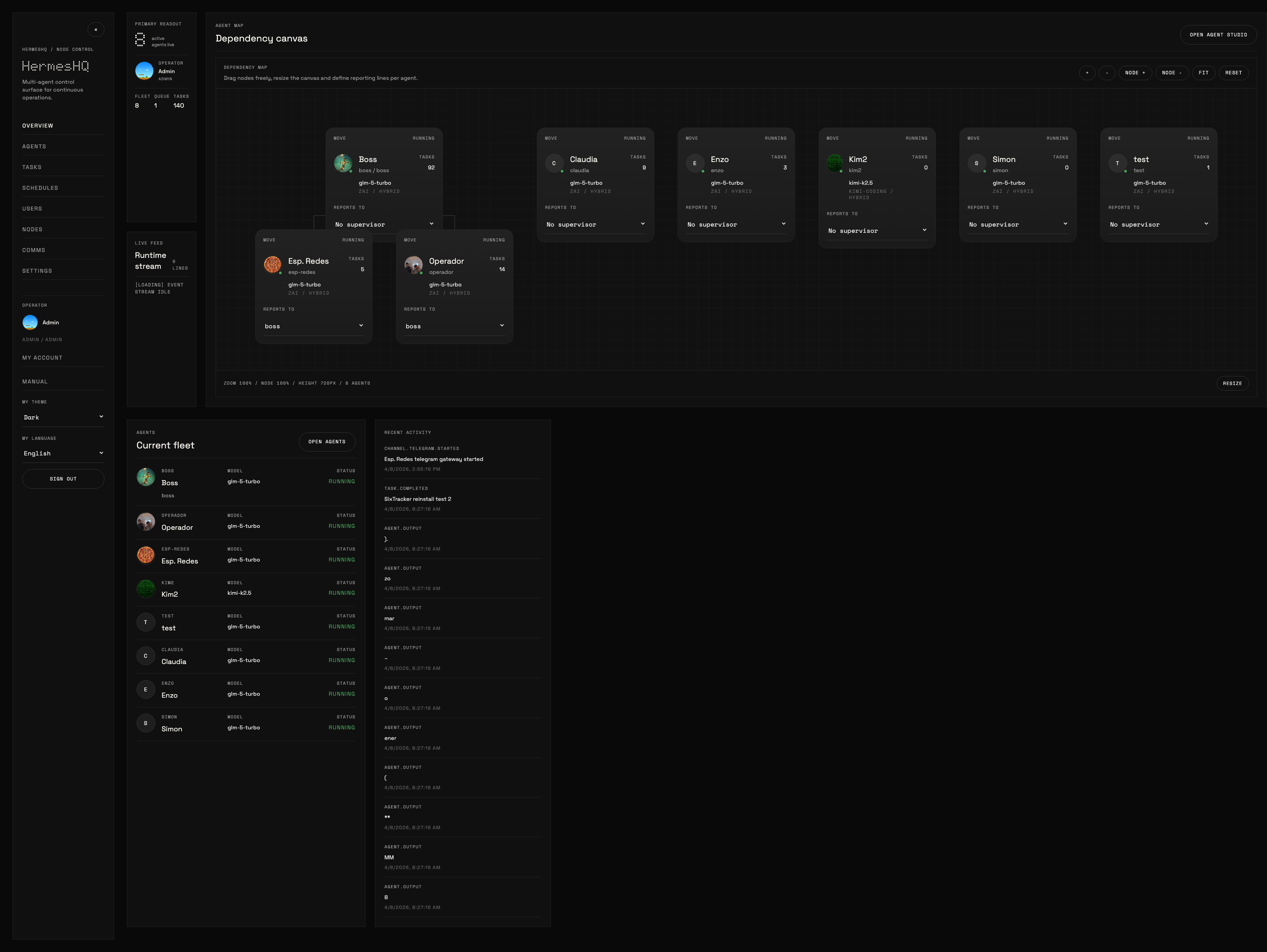This screenshot has height=952, width=1267.
Task: Click the Claudia 'C' avatar in fleet list
Action: (146, 656)
